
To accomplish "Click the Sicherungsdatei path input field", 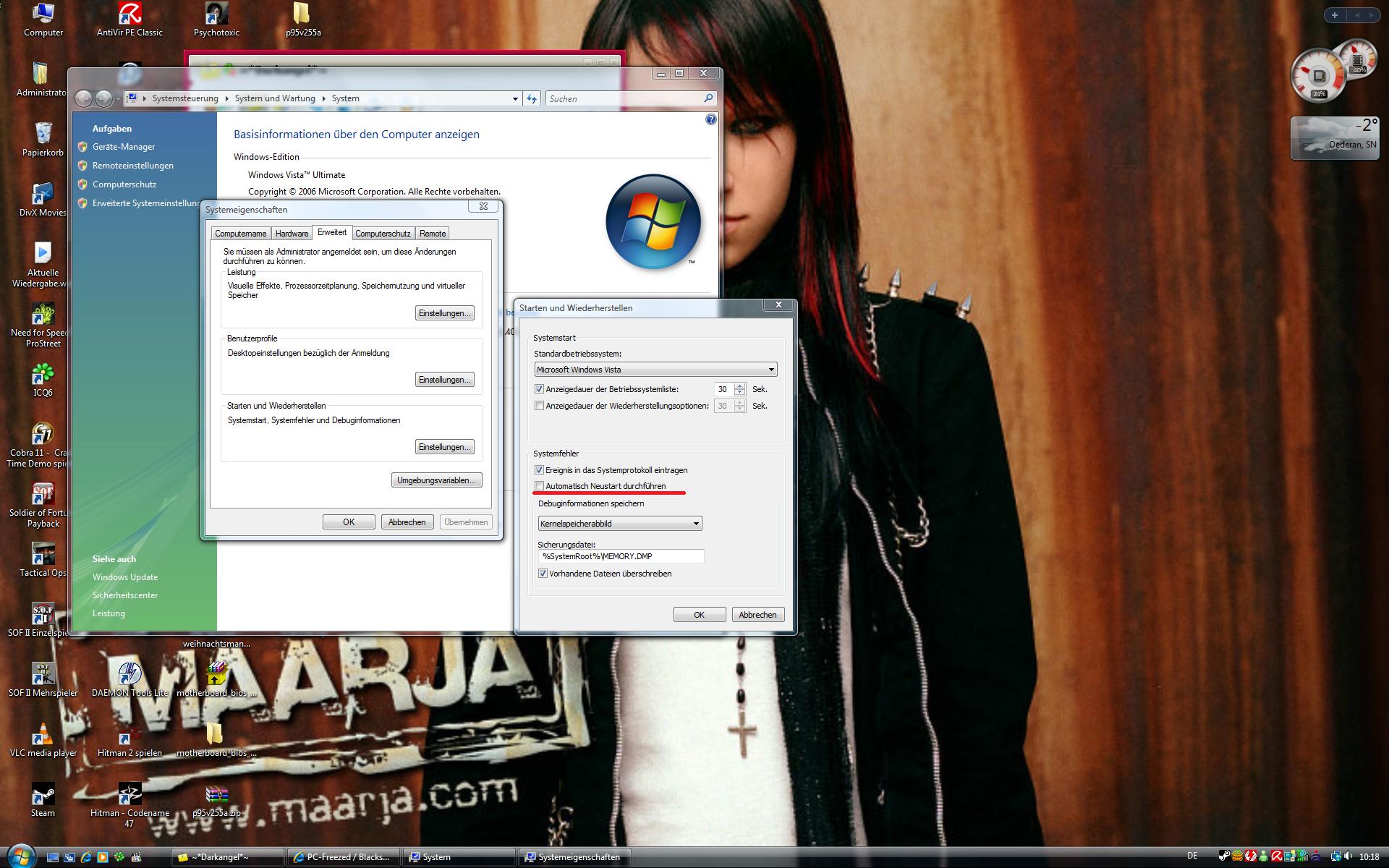I will [x=621, y=556].
